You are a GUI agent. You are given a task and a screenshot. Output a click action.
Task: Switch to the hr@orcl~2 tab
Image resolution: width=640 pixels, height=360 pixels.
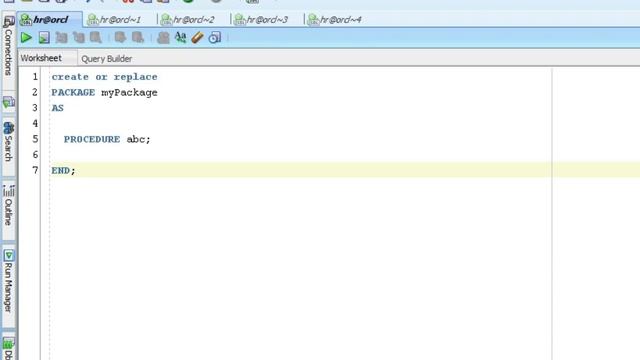pos(188,20)
